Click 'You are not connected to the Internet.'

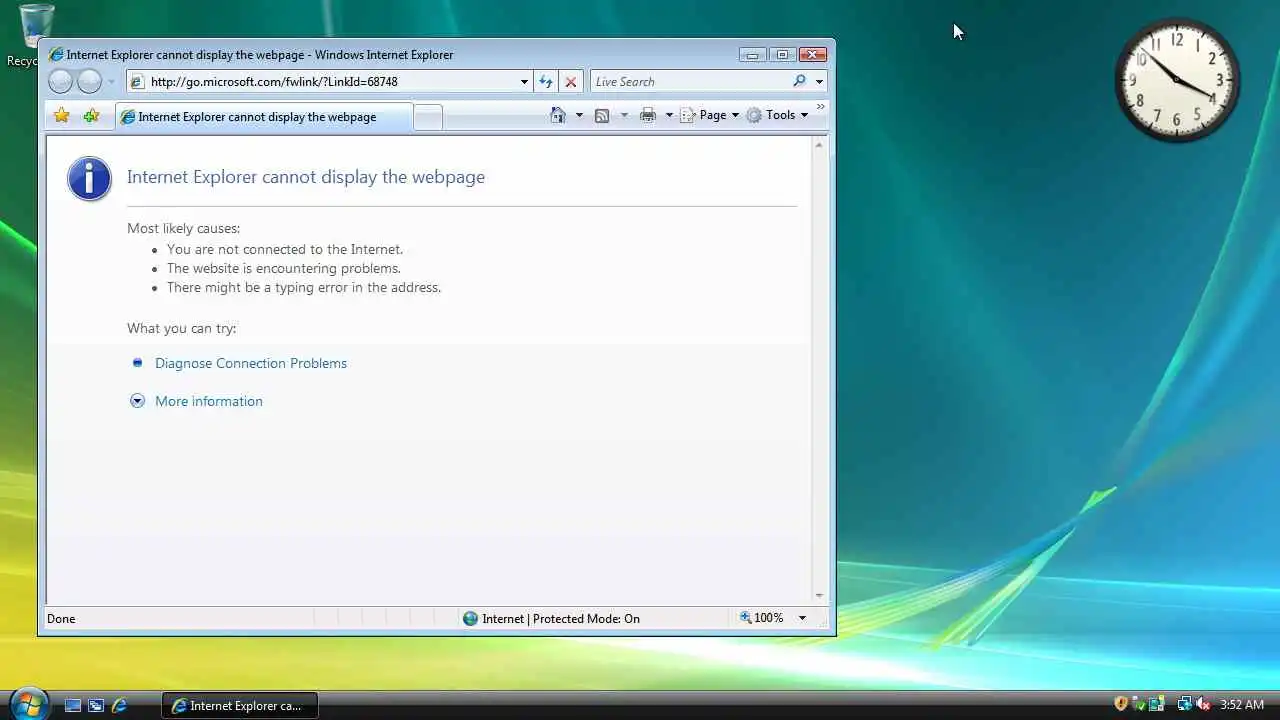(285, 249)
